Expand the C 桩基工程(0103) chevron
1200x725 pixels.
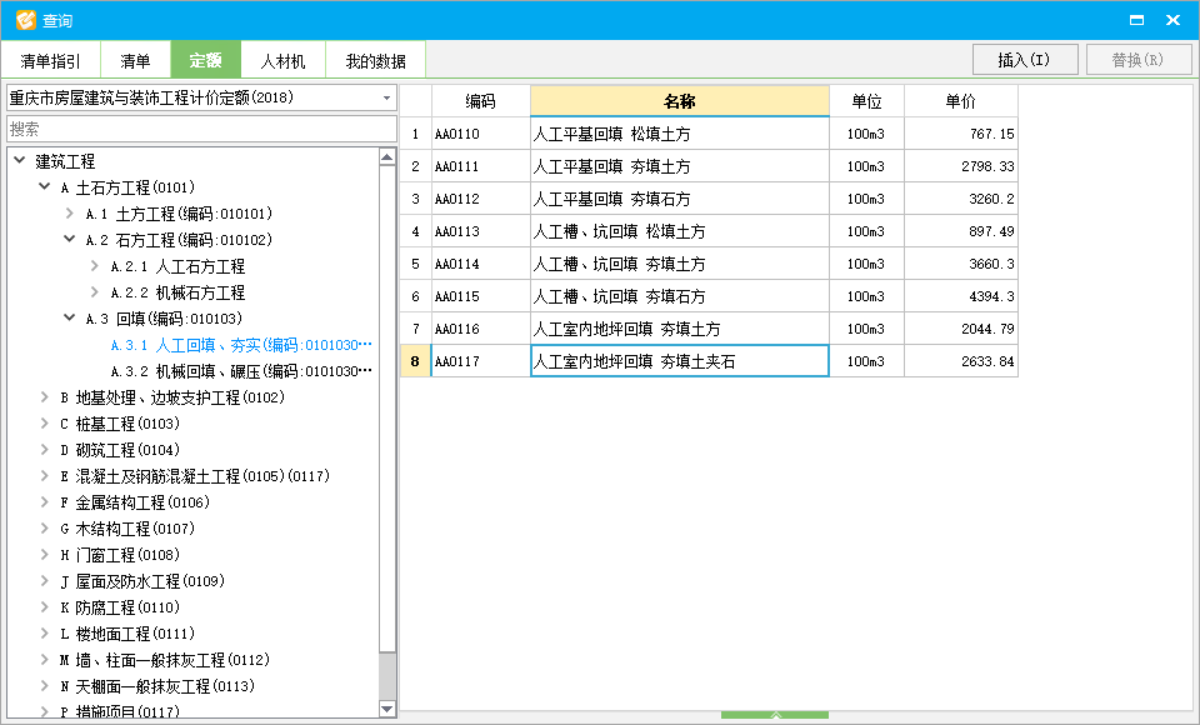click(44, 423)
